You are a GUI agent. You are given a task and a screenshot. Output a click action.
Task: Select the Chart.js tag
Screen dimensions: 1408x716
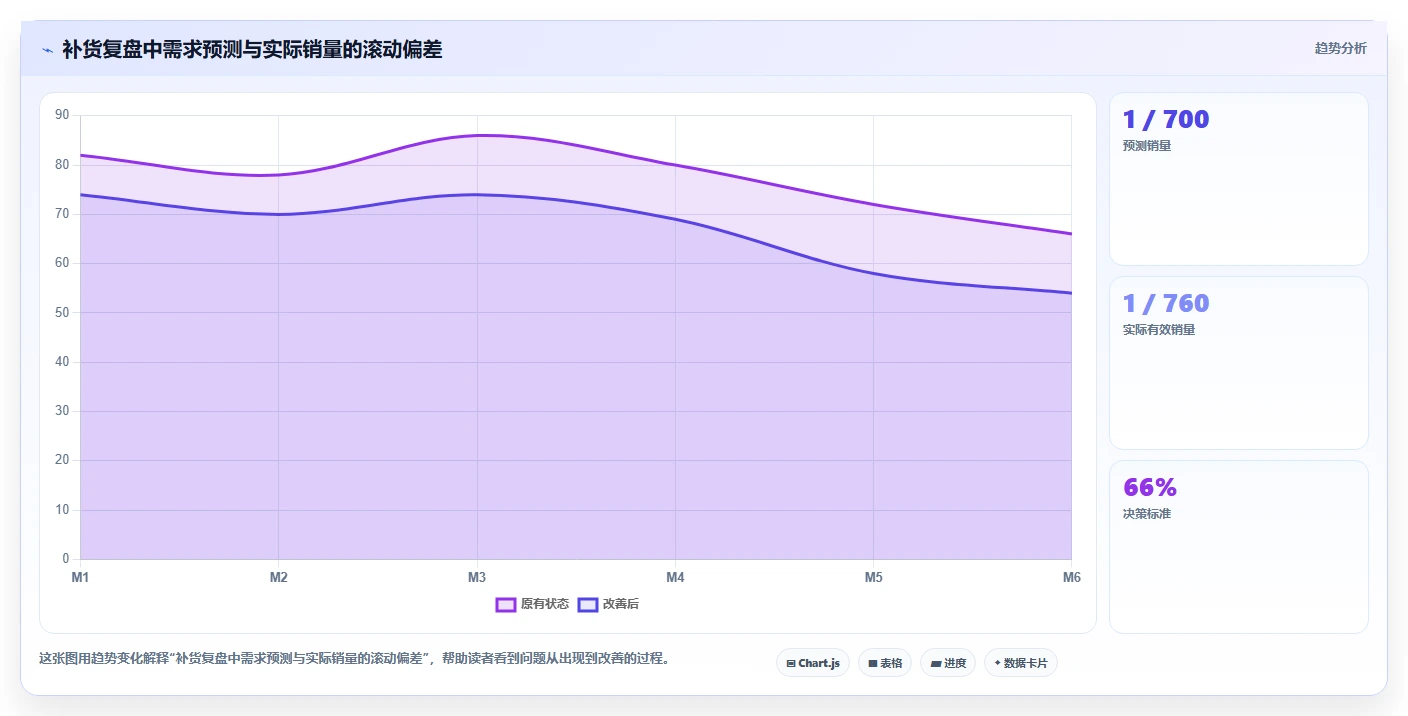coord(813,663)
